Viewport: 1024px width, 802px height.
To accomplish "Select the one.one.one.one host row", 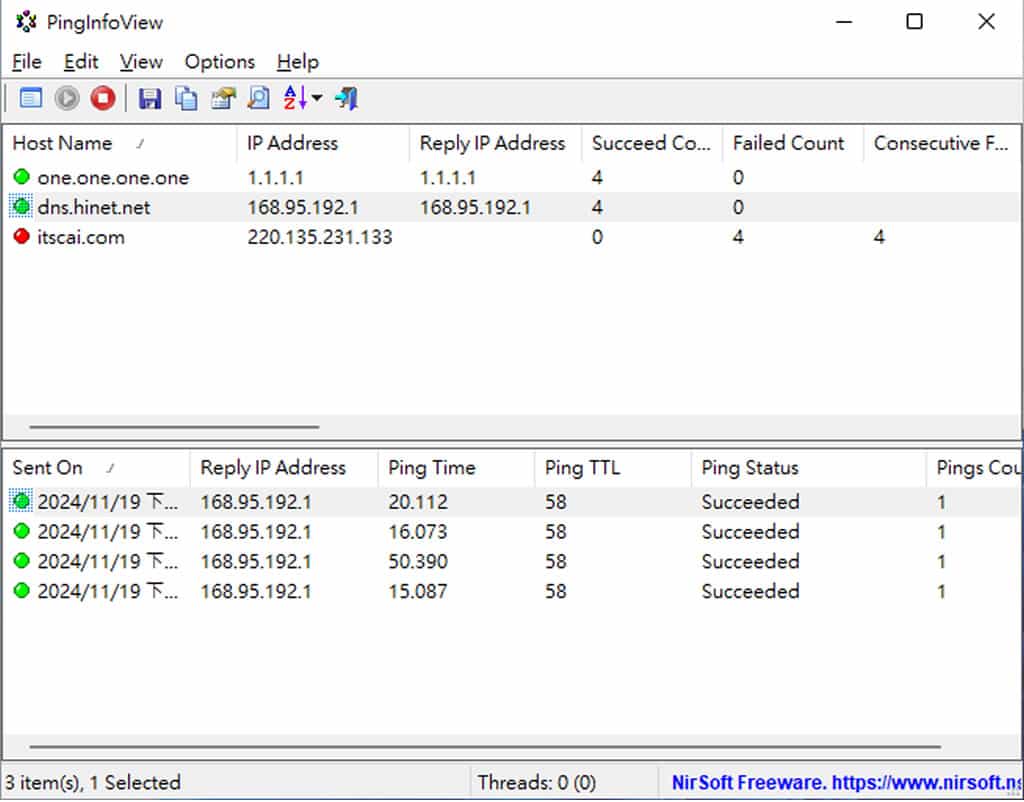I will (113, 178).
